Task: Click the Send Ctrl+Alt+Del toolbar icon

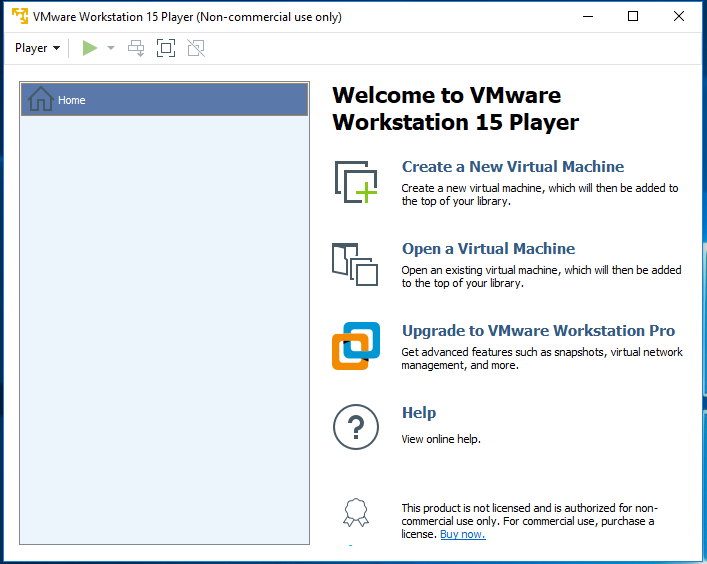Action: pos(136,48)
